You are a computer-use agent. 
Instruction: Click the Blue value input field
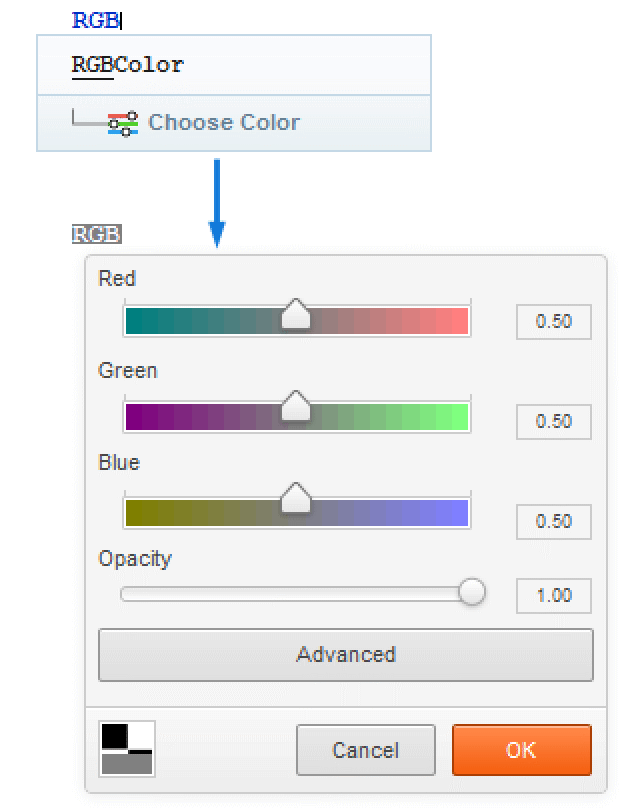click(553, 521)
